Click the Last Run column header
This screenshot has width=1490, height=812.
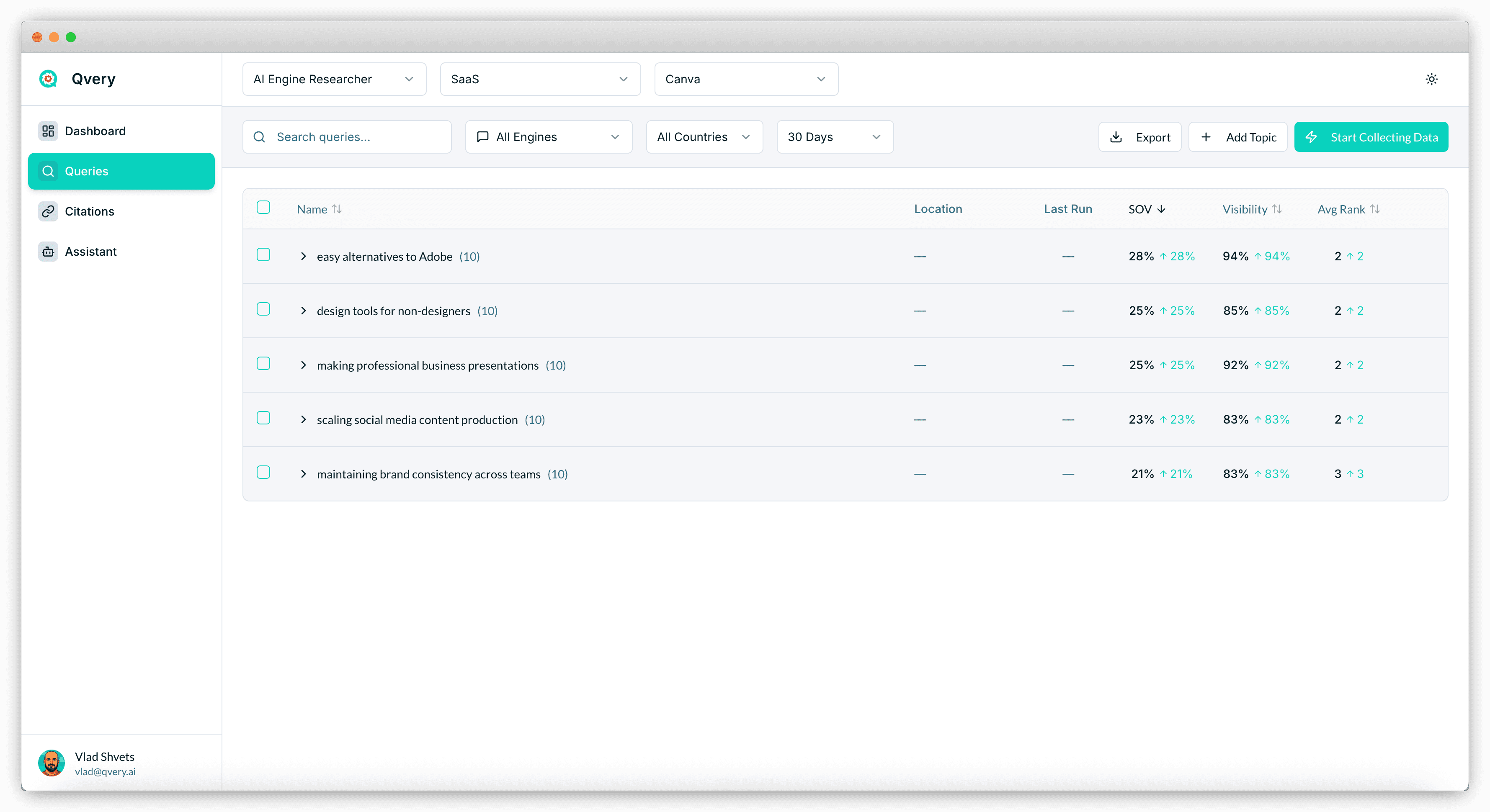coord(1068,209)
